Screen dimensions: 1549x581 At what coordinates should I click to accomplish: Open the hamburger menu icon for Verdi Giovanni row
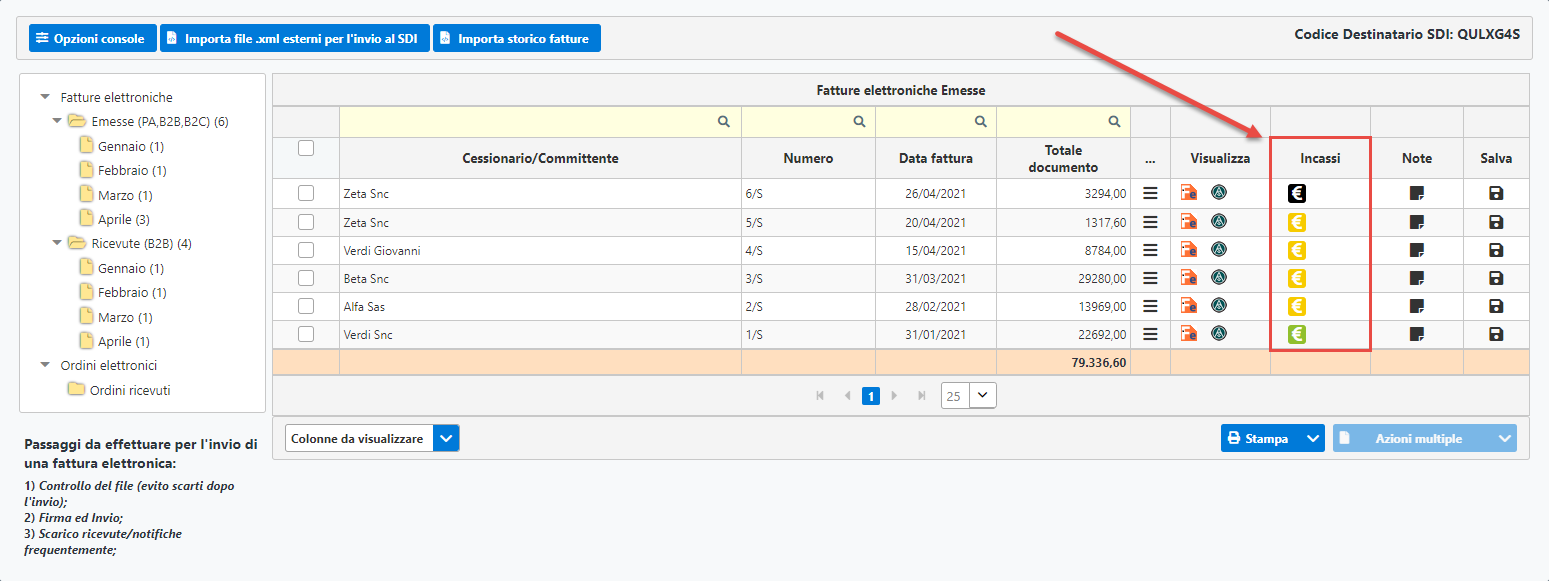point(1150,250)
